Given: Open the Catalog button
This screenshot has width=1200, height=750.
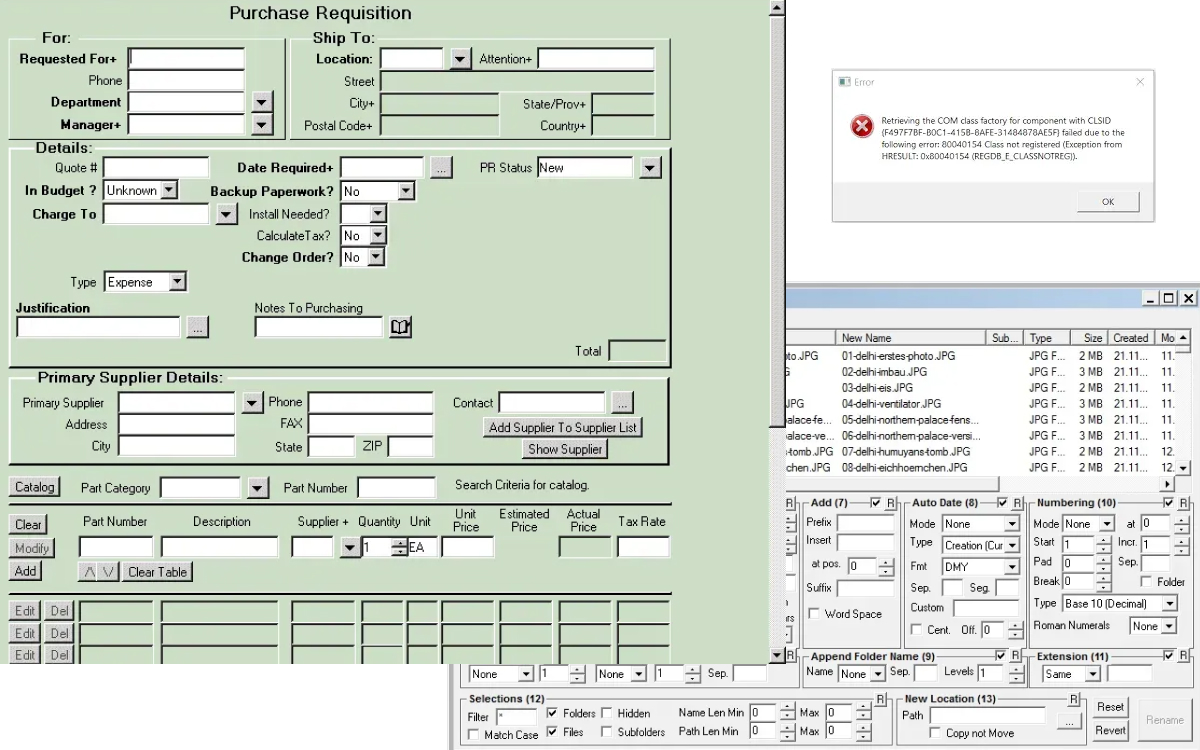Looking at the screenshot, I should pyautogui.click(x=35, y=487).
